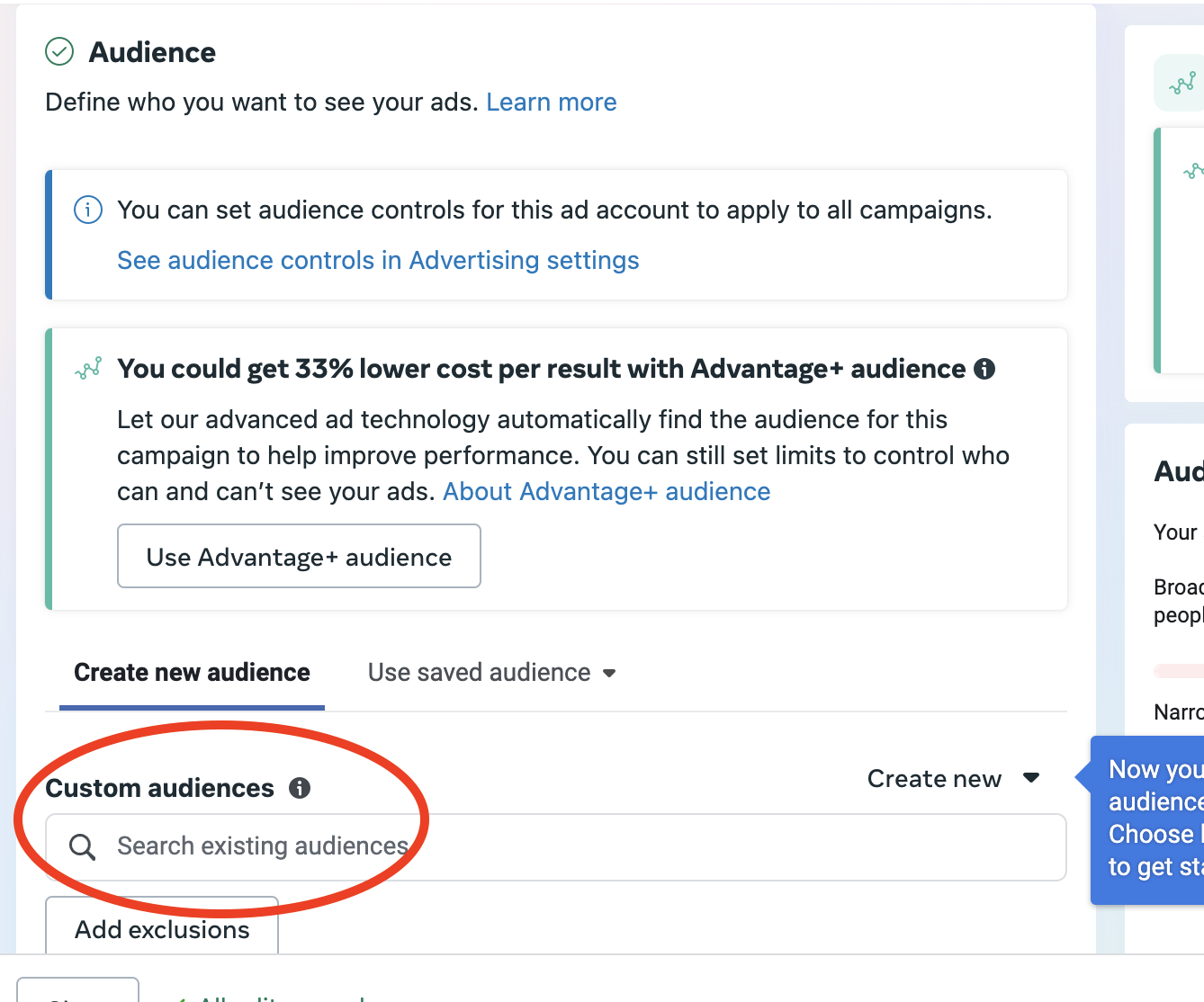
Task: Focus the Search existing audiences field
Action: tap(576, 846)
